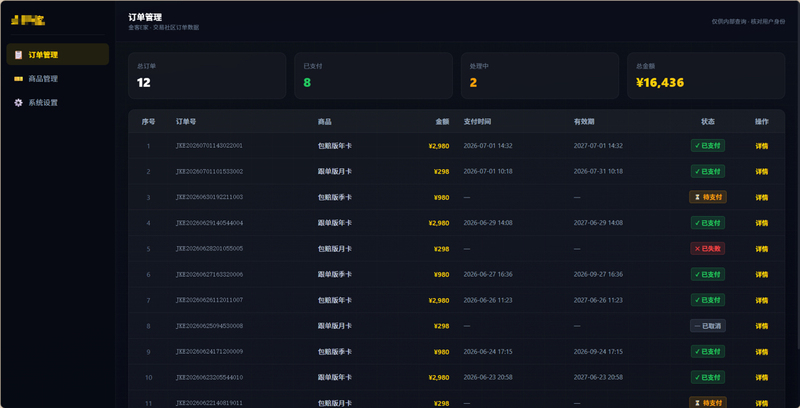Click expiry date 2027-06-23 20:58

(598, 377)
